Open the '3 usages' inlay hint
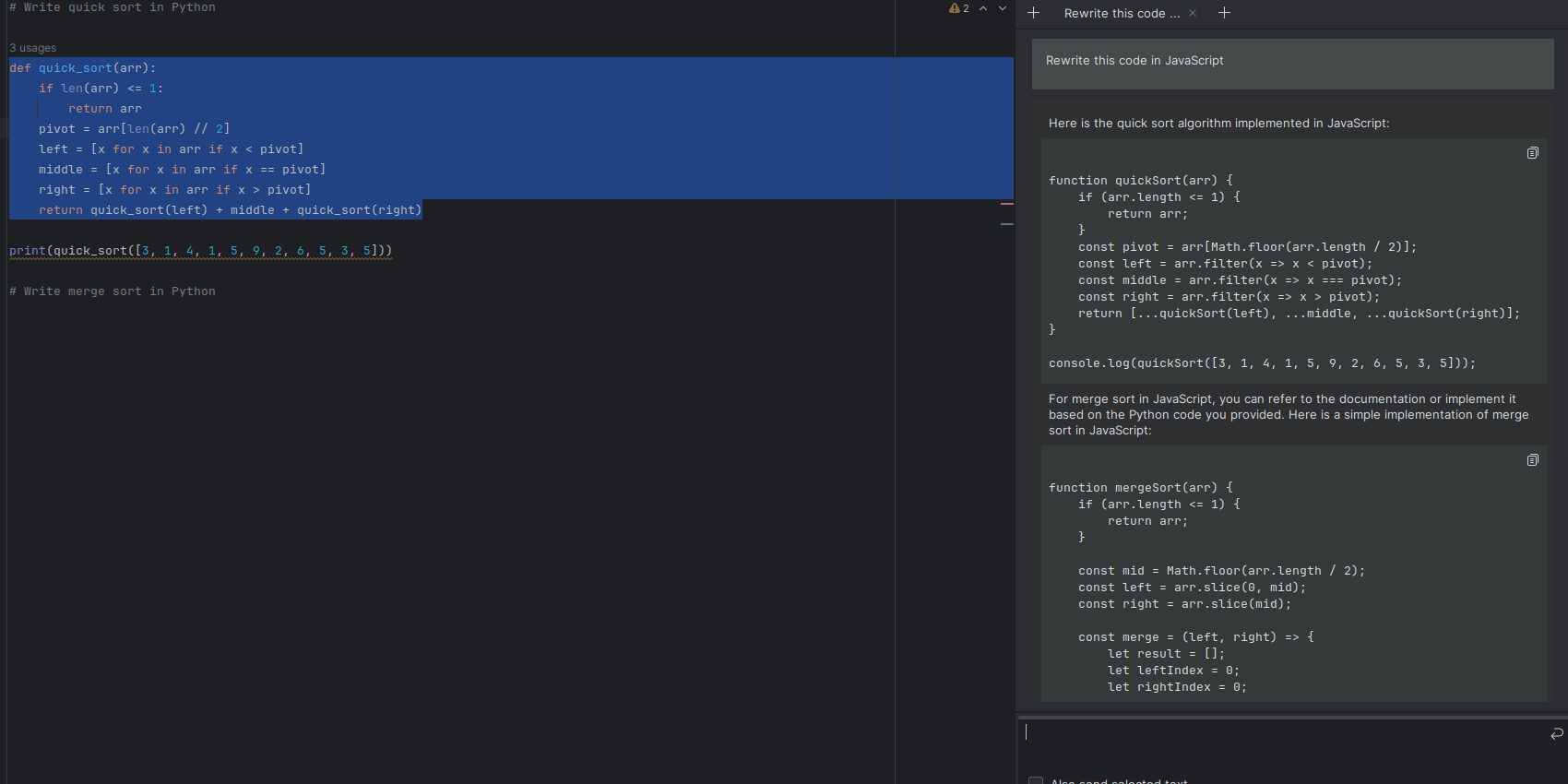The image size is (1568, 784). pos(33,48)
